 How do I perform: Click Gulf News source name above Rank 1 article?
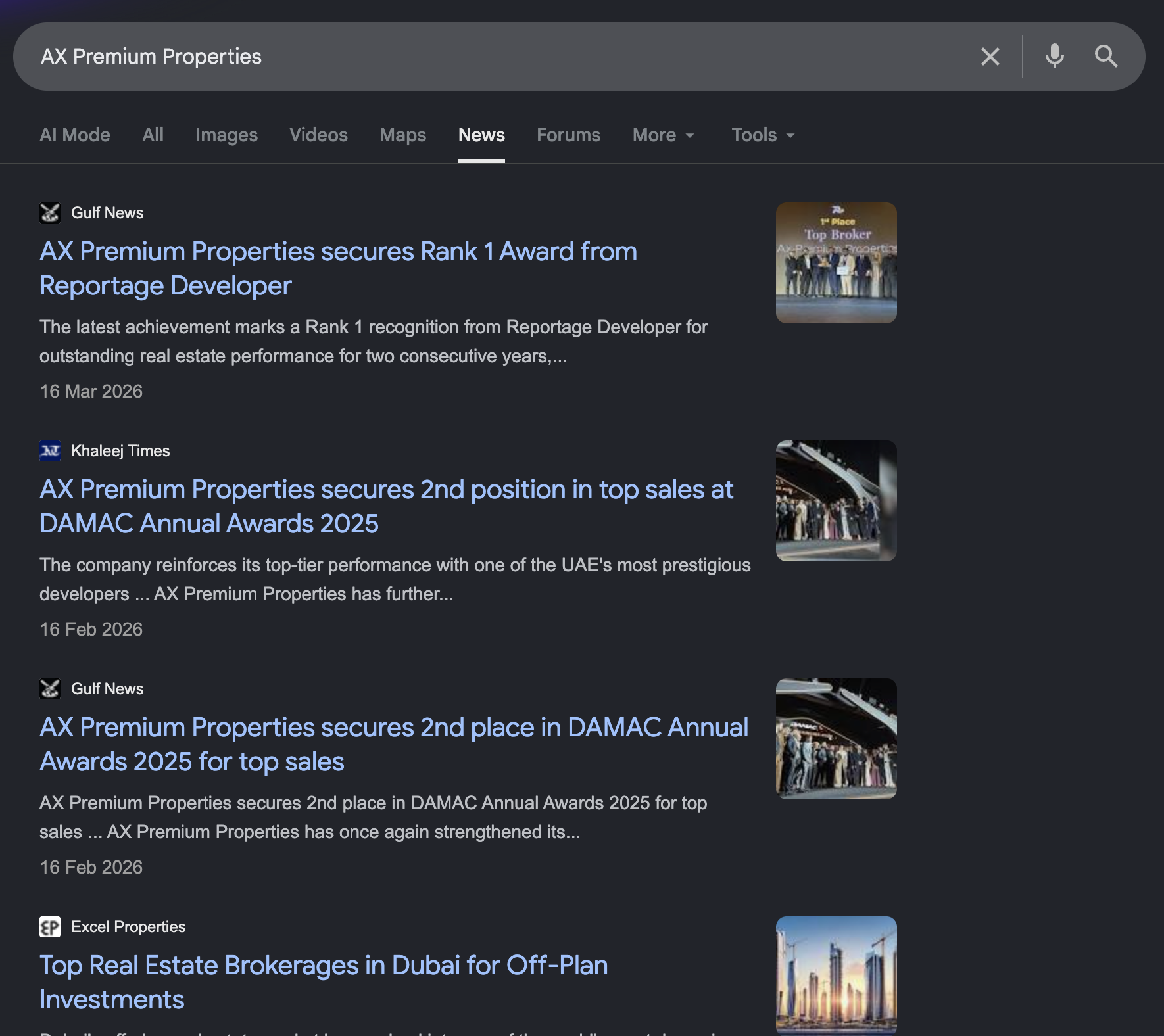point(107,213)
